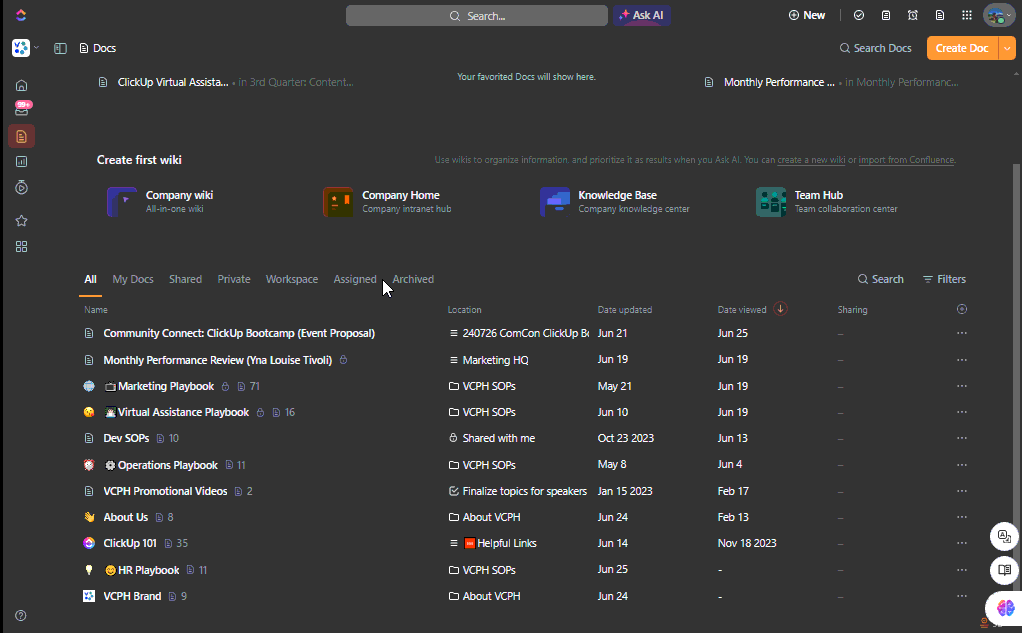The height and width of the screenshot is (633, 1022).
Task: Click the open-book floating icon on the right edge
Action: coord(1004,570)
